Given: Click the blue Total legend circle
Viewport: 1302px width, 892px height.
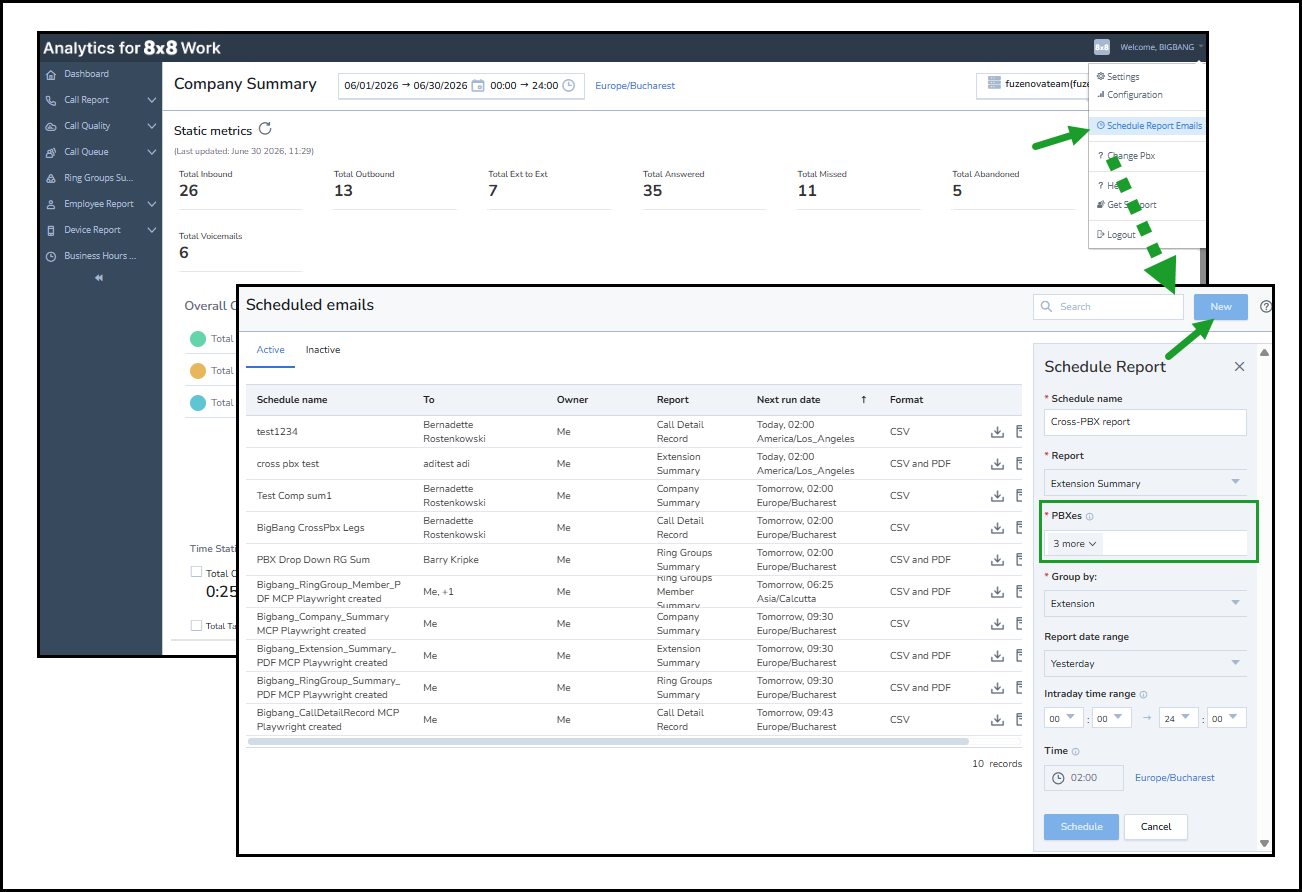Looking at the screenshot, I should pyautogui.click(x=197, y=403).
